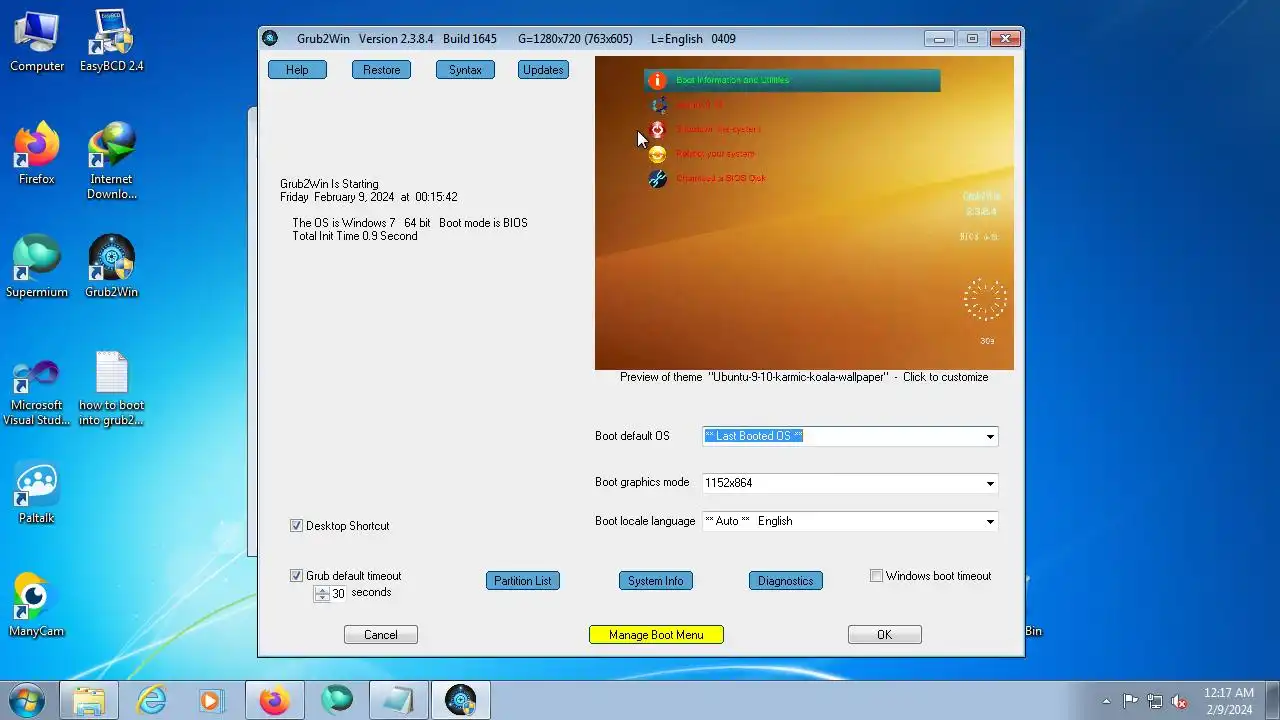Click the Shutdown the system icon in the preview

(657, 129)
